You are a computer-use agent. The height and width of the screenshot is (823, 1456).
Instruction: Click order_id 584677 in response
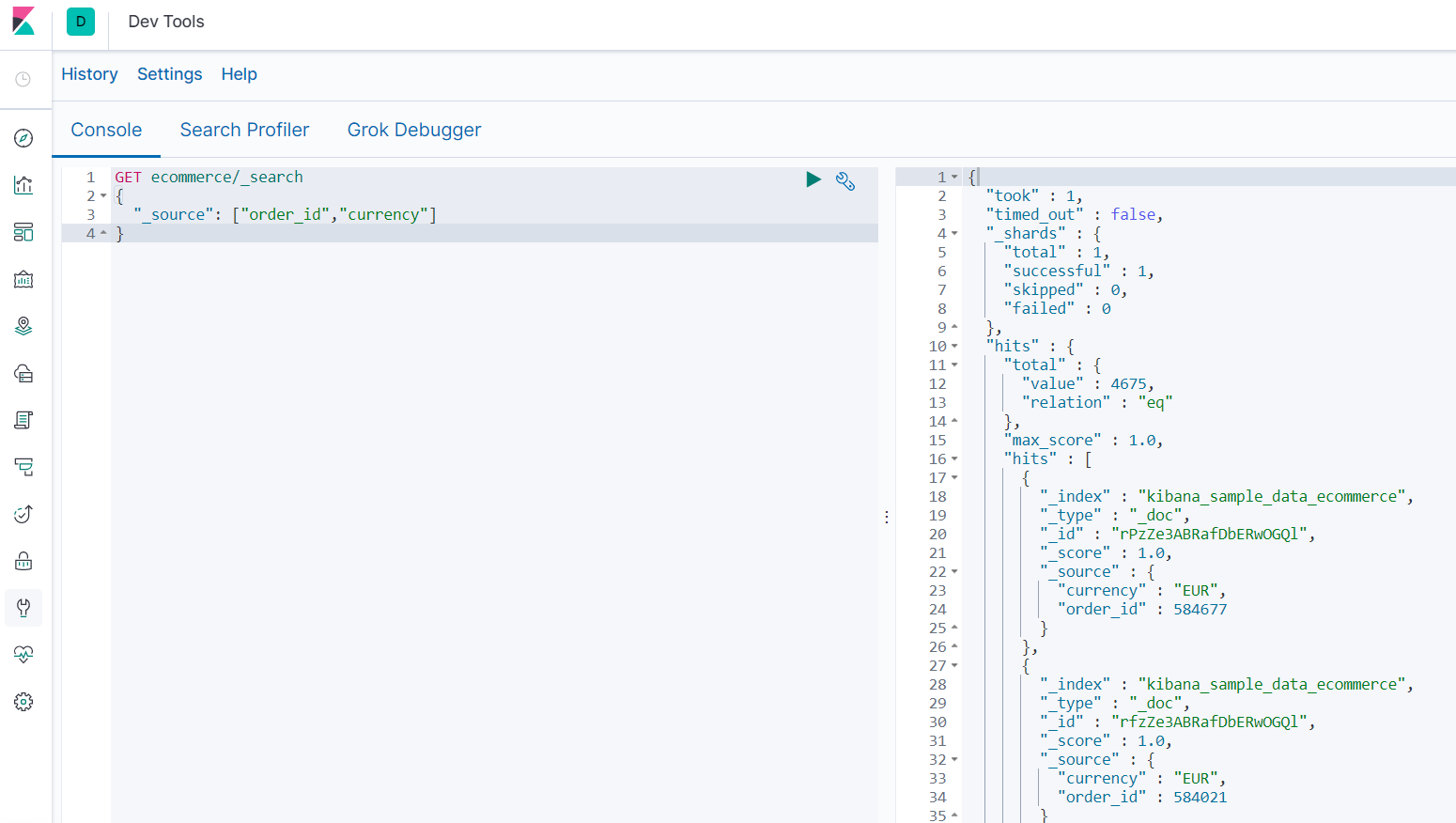click(1200, 609)
